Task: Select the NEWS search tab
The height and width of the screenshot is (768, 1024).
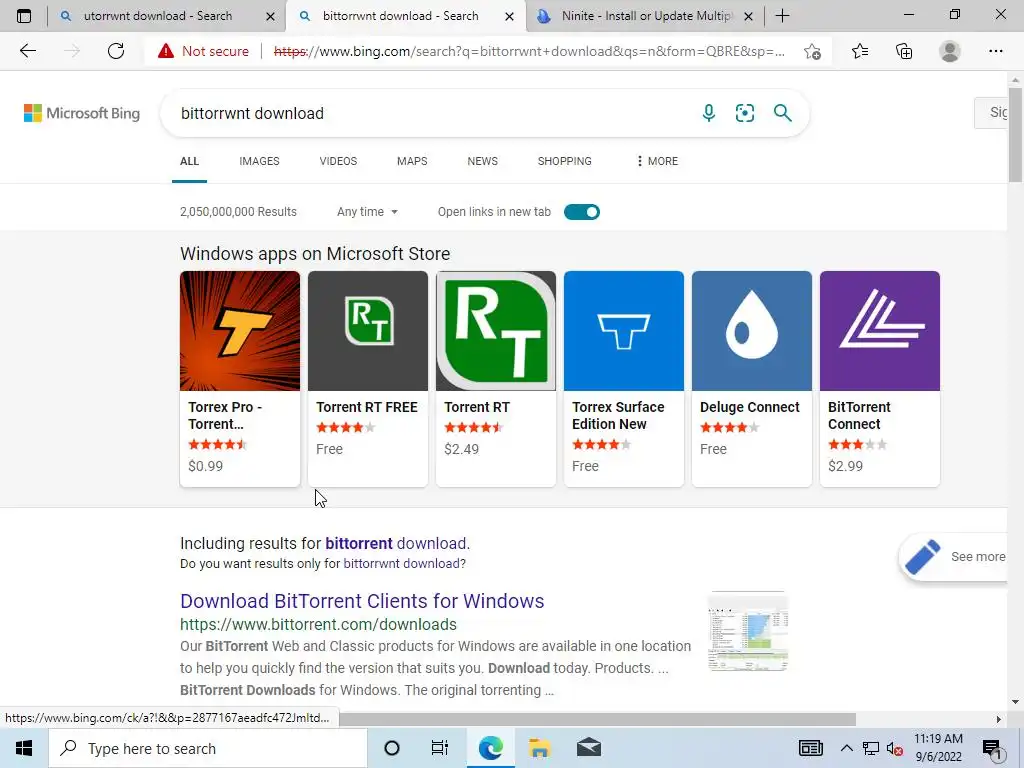Action: pos(483,161)
